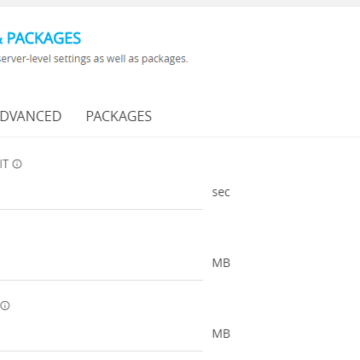Click the MB unit label of the bottom field
Screen dimensions: 360x360
coord(221,334)
